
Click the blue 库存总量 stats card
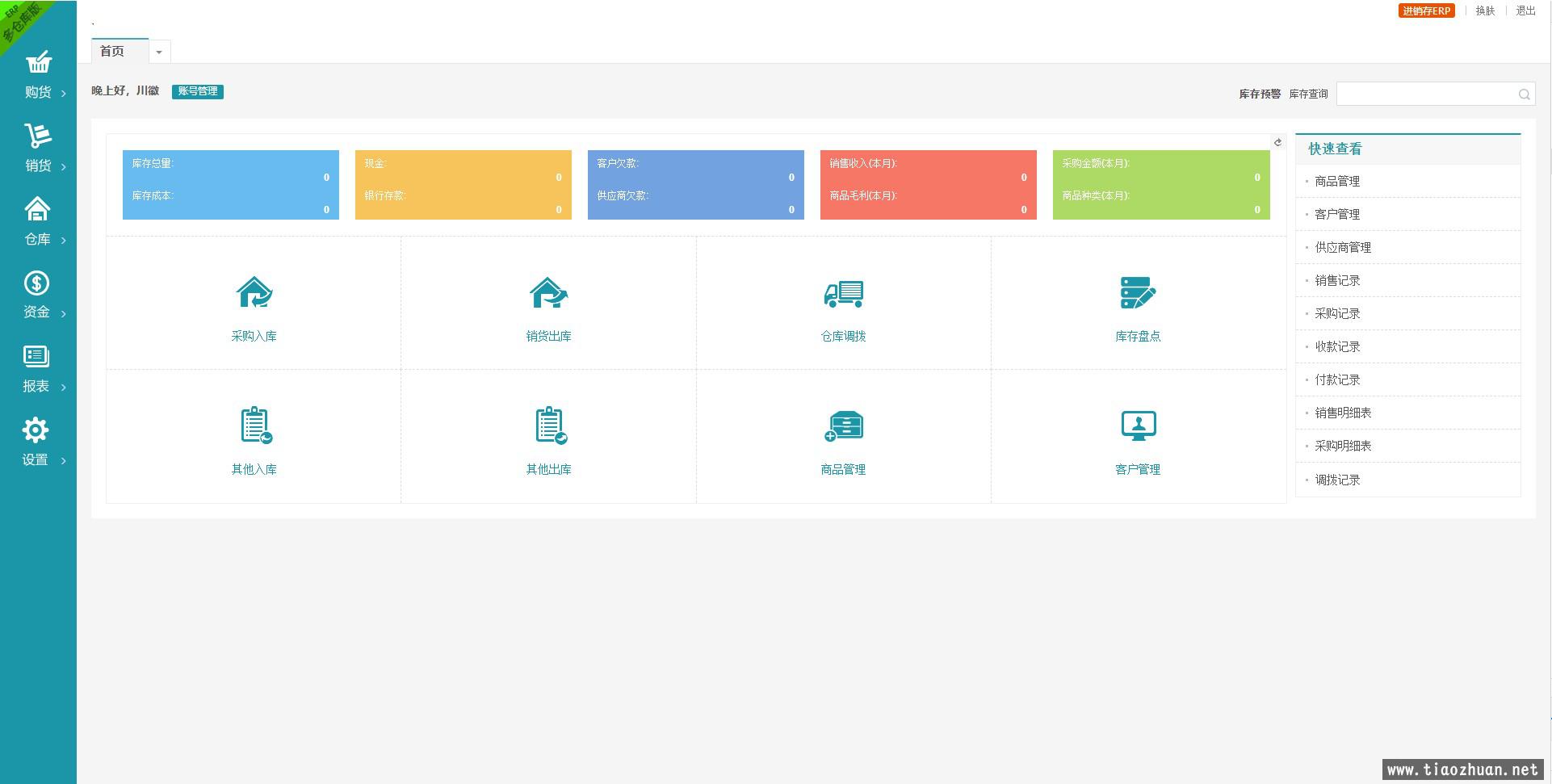click(x=231, y=185)
